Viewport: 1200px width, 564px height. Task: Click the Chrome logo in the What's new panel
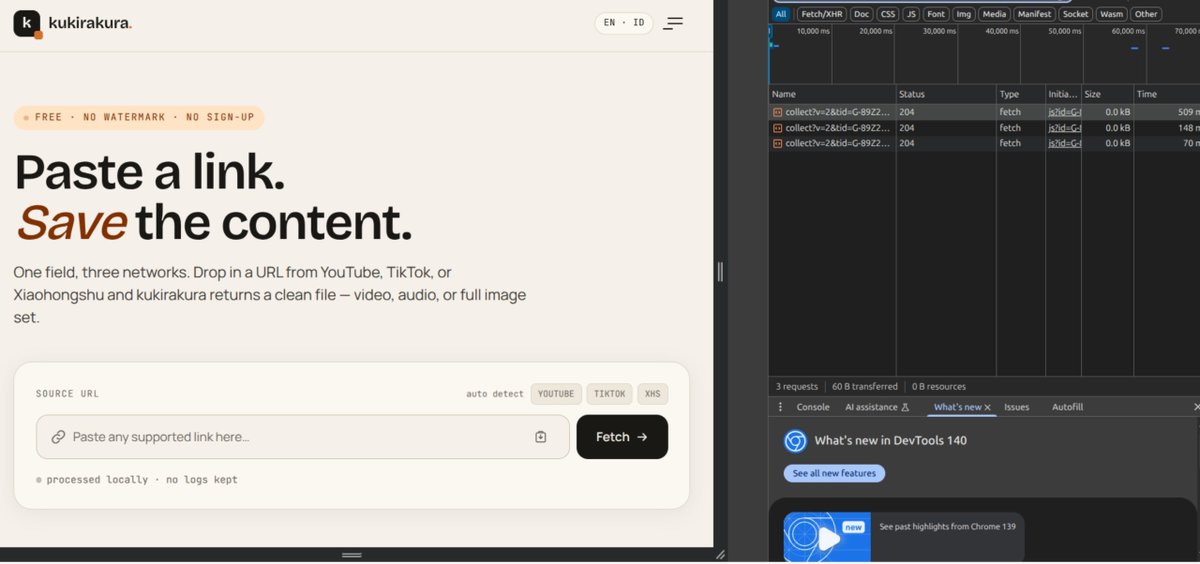(795, 440)
